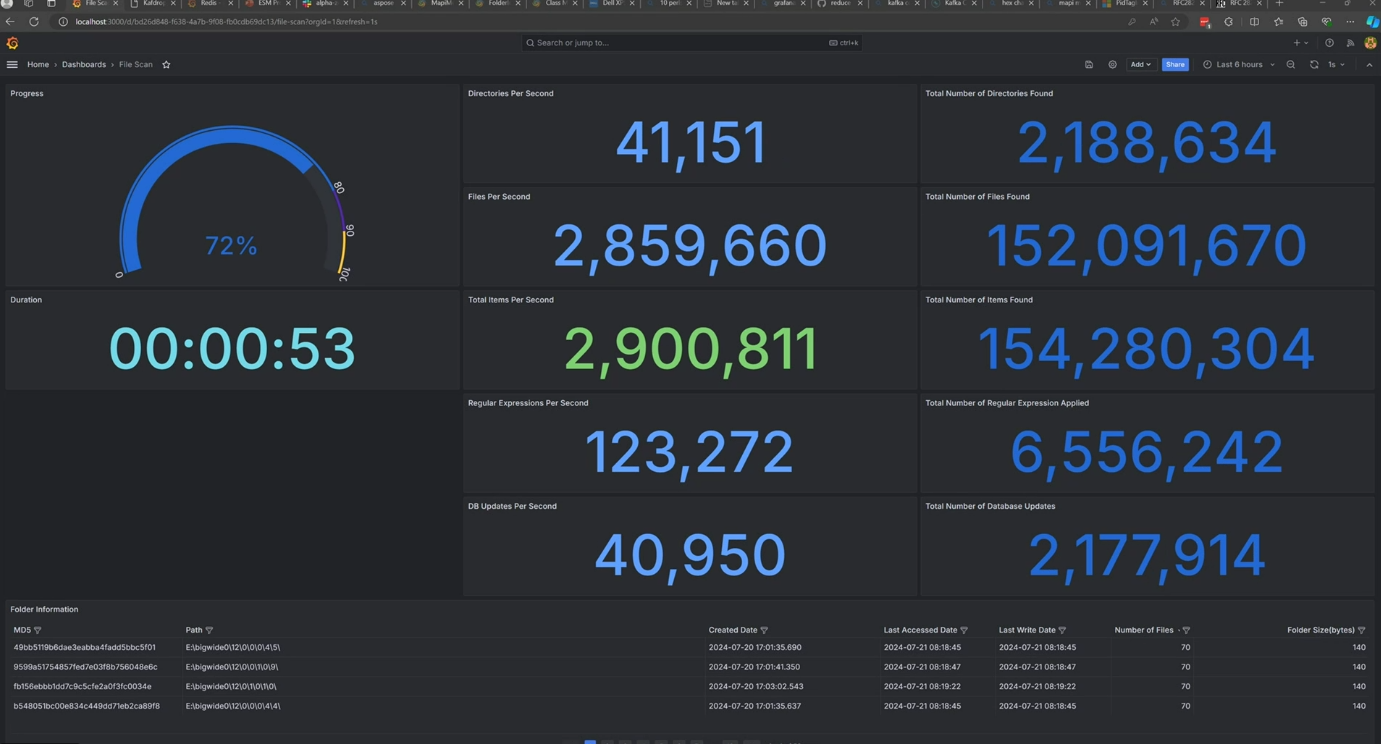The height and width of the screenshot is (744, 1381).
Task: Reload the browser page
Action: click(x=34, y=22)
